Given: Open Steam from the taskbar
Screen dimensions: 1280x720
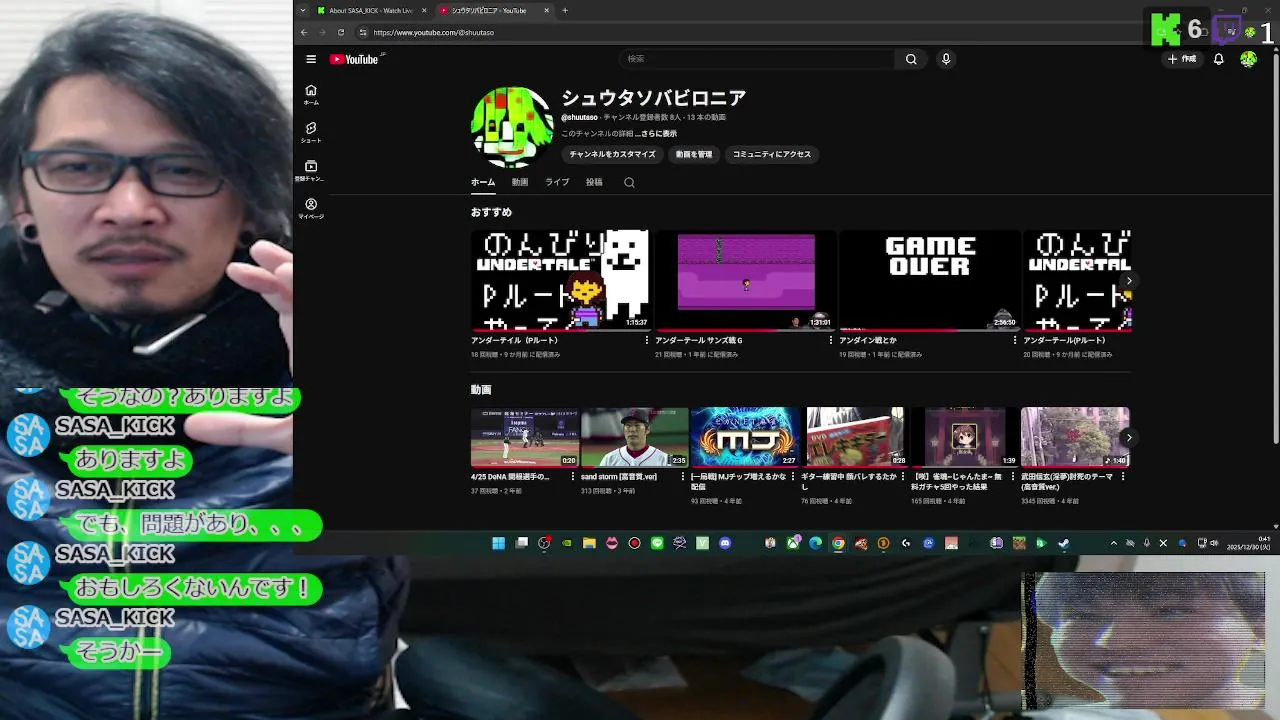Looking at the screenshot, I should click(1064, 543).
